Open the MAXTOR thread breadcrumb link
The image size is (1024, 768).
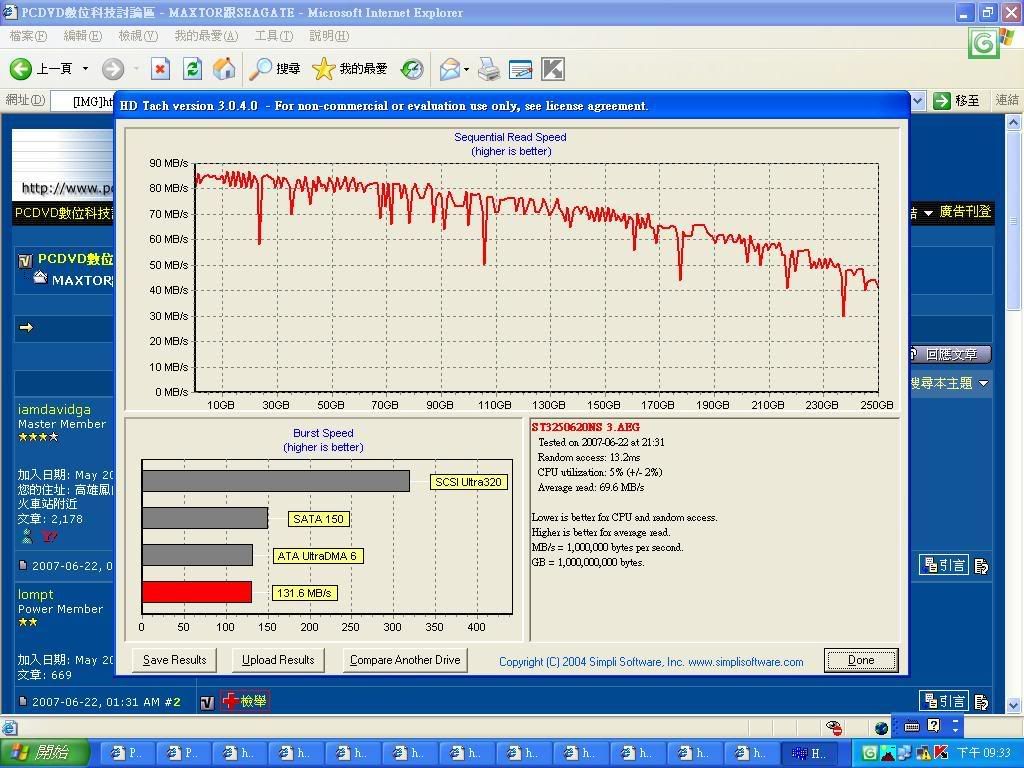82,280
